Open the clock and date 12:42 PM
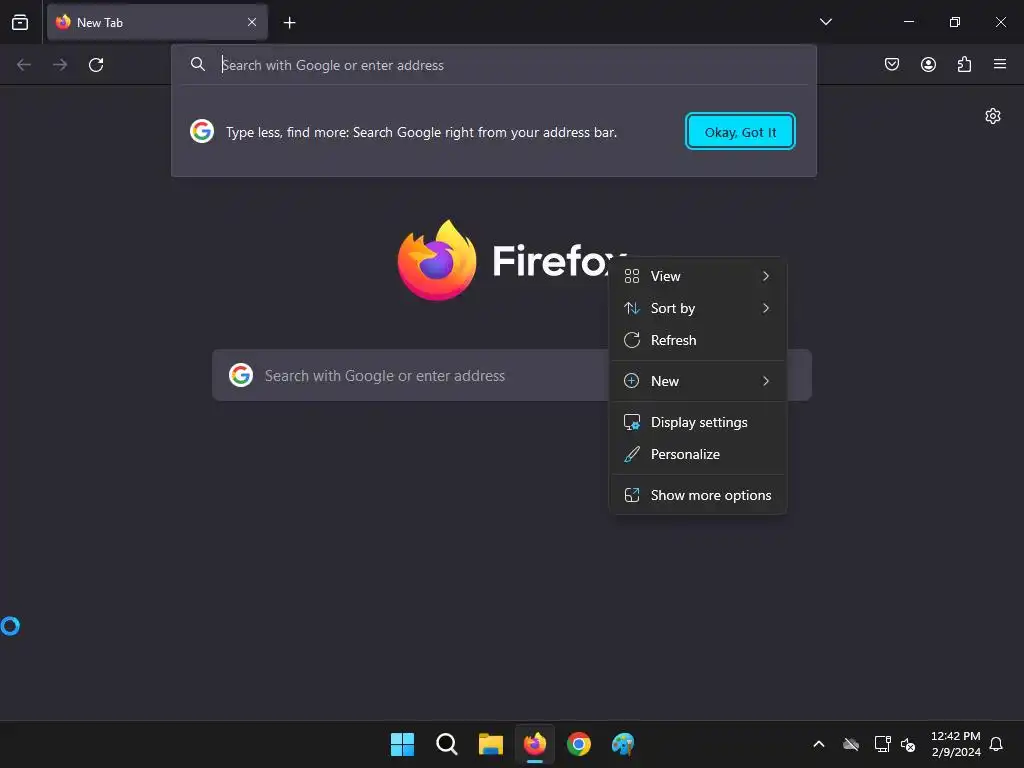 (955, 744)
